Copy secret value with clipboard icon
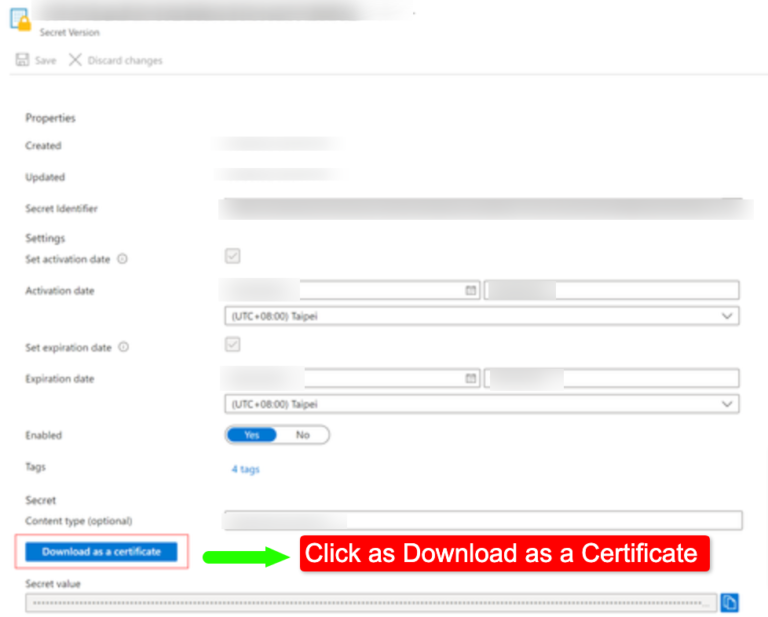The width and height of the screenshot is (768, 617). pyautogui.click(x=730, y=602)
